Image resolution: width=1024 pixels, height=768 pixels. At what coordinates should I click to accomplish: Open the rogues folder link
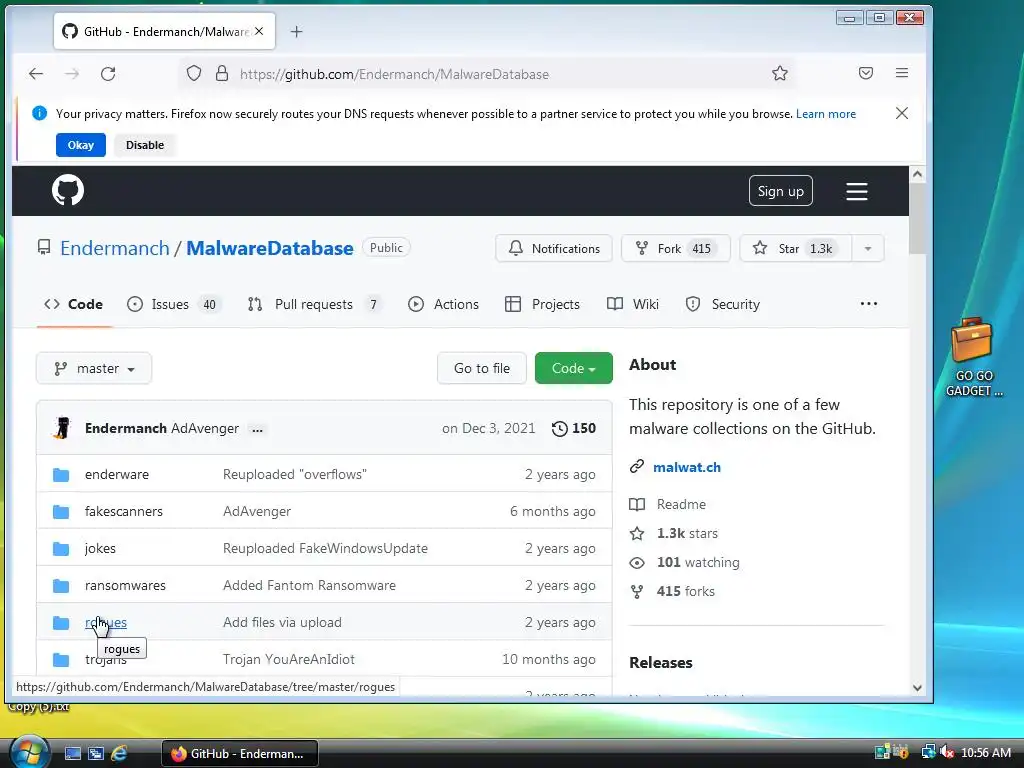coord(106,622)
